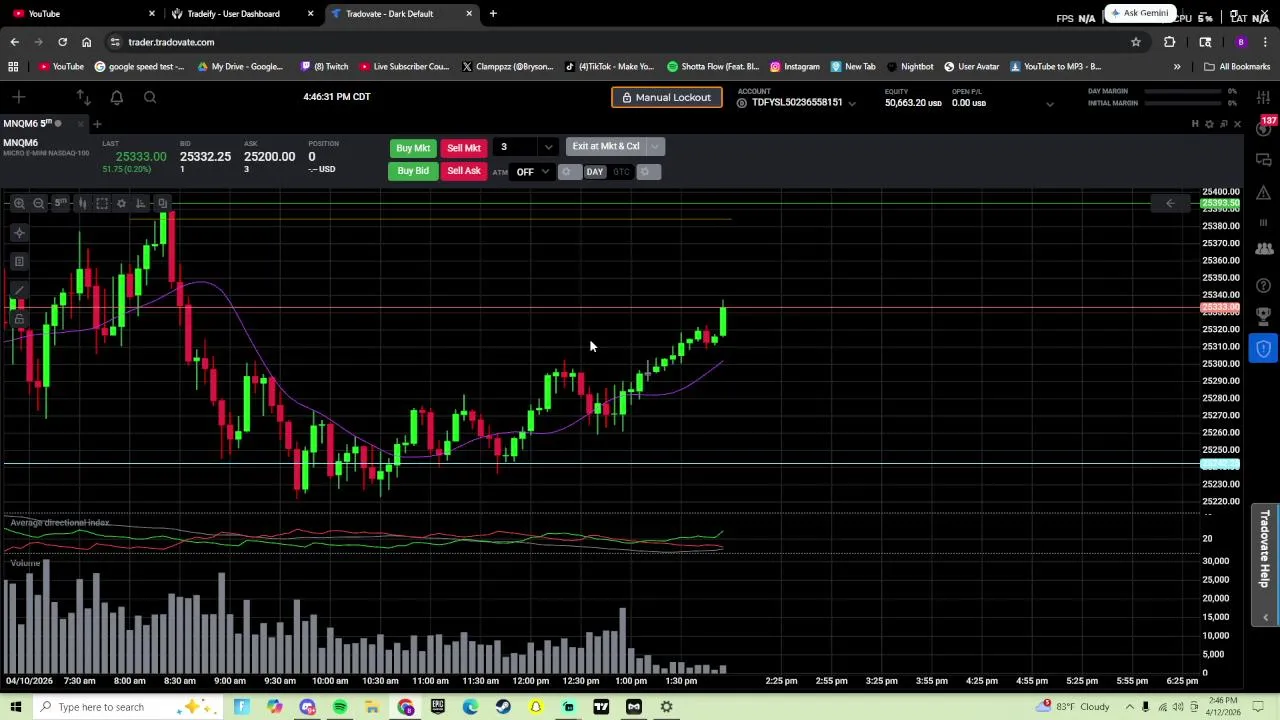Select the crosshair tool on chart sidebar
Screen dimensions: 1280x720
click(x=19, y=233)
